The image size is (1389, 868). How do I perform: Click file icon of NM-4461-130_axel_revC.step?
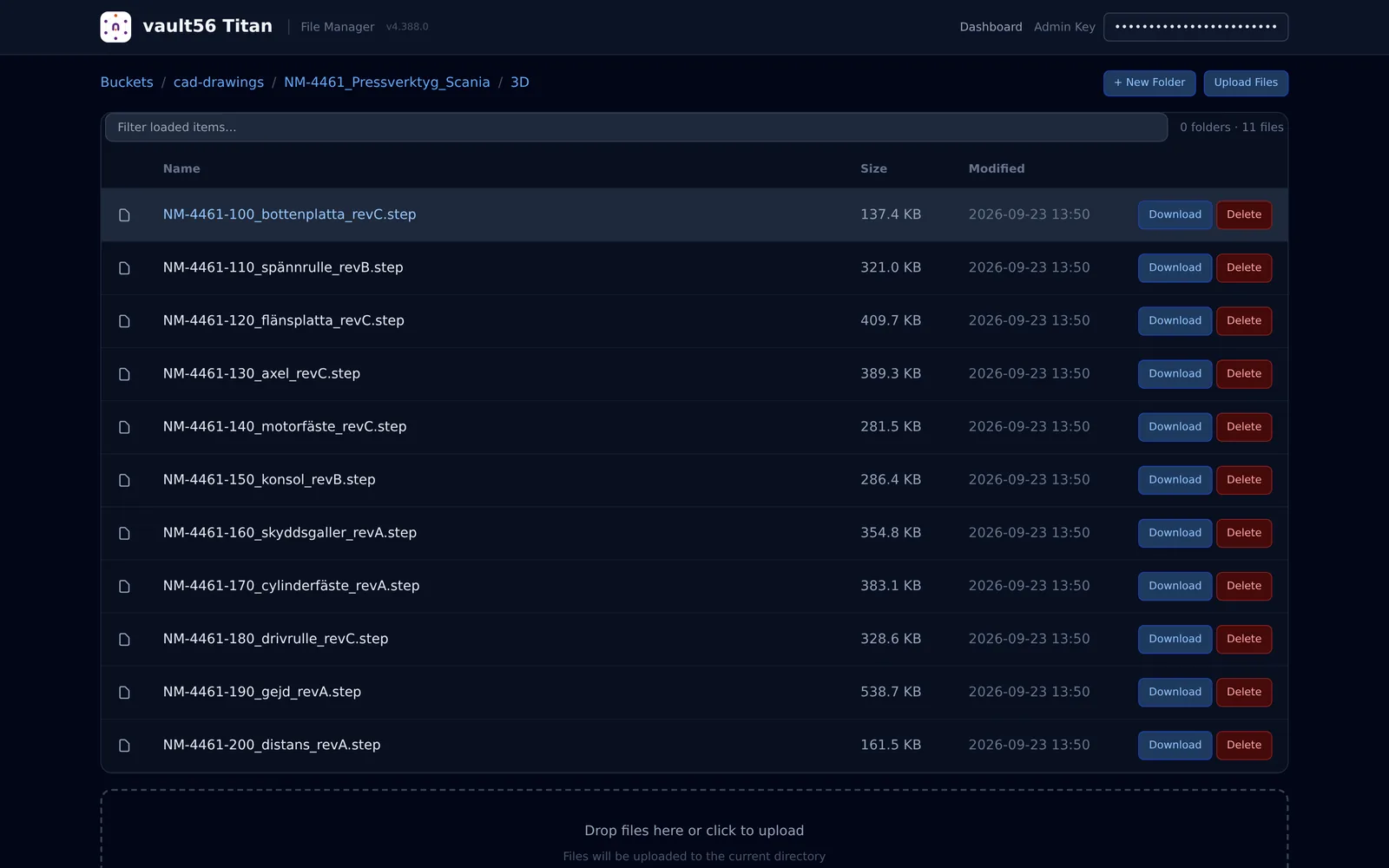pos(124,374)
